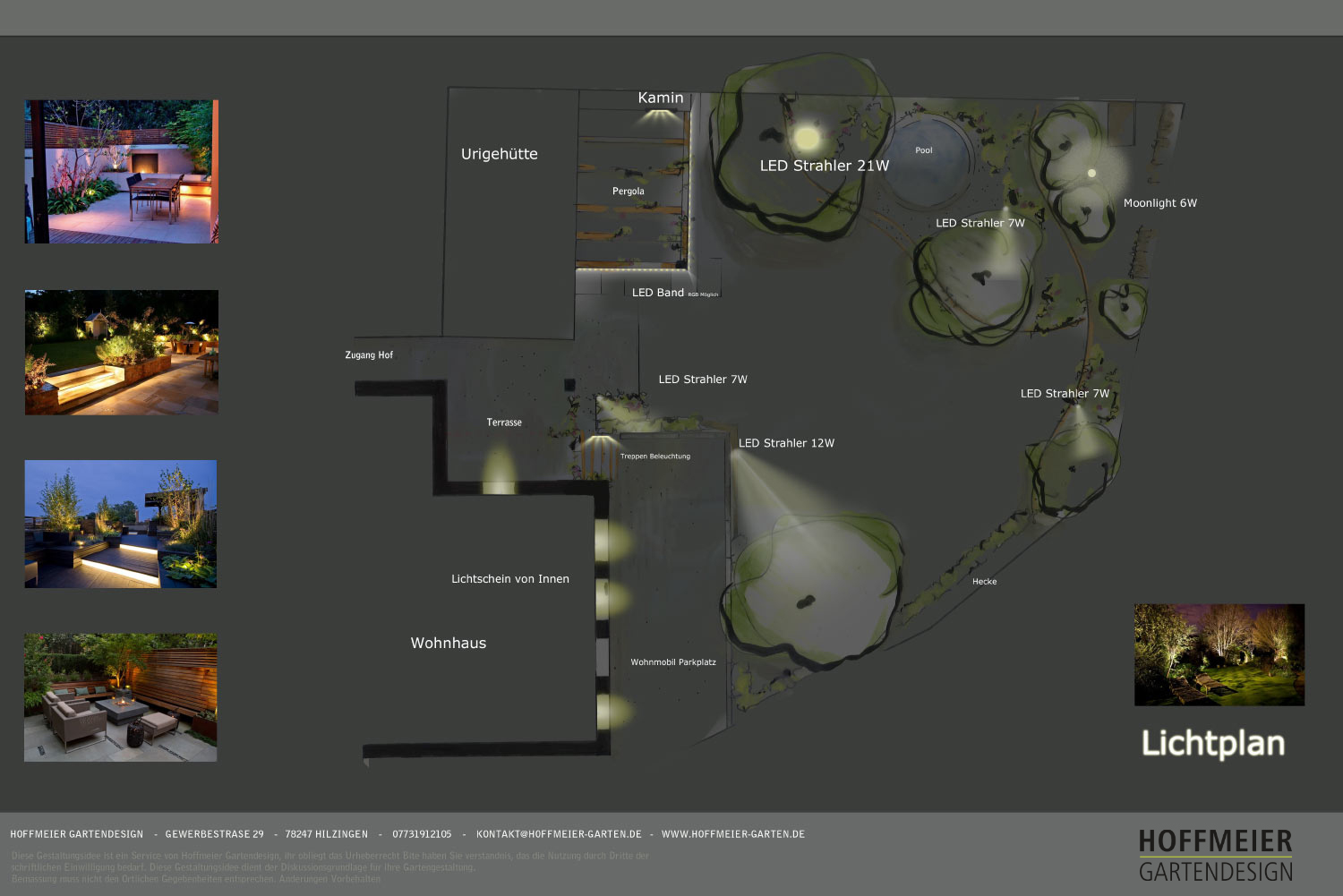Select the Wohnmobil Parkplatz label
1343x896 pixels.
pyautogui.click(x=672, y=662)
